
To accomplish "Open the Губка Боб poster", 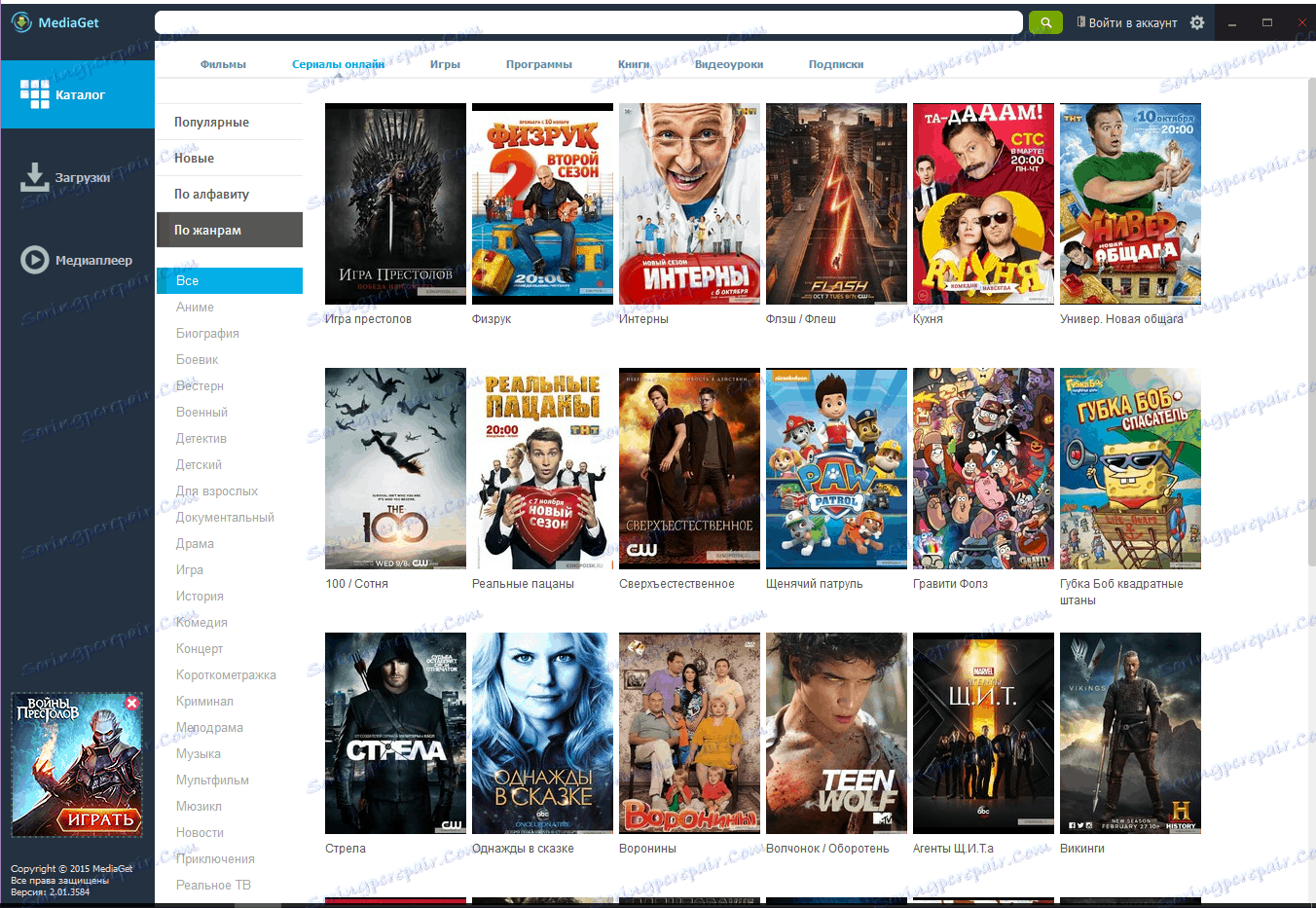I will pos(1130,469).
